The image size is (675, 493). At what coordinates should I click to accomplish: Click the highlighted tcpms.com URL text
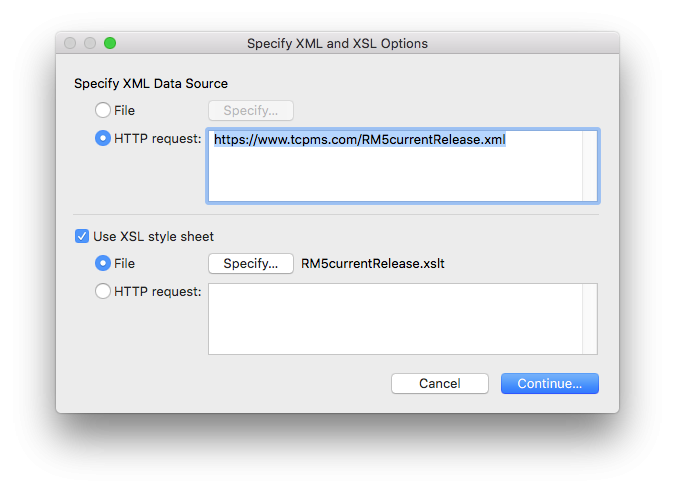(359, 140)
